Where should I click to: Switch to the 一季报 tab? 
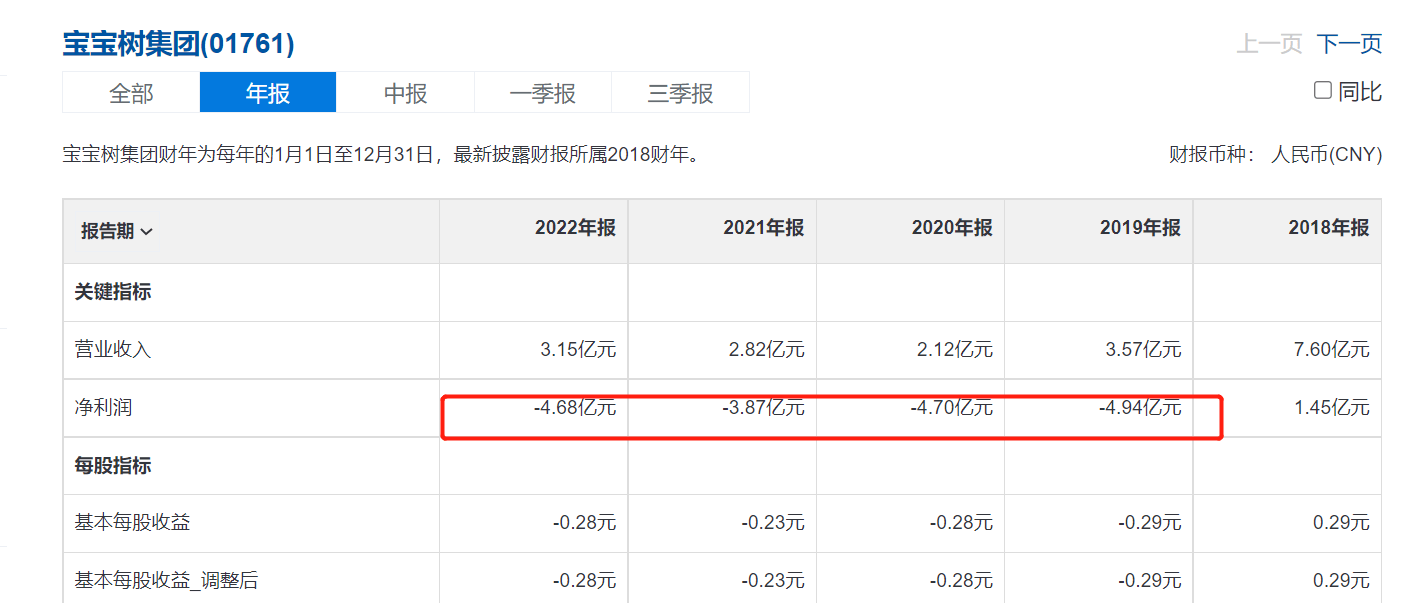(543, 93)
